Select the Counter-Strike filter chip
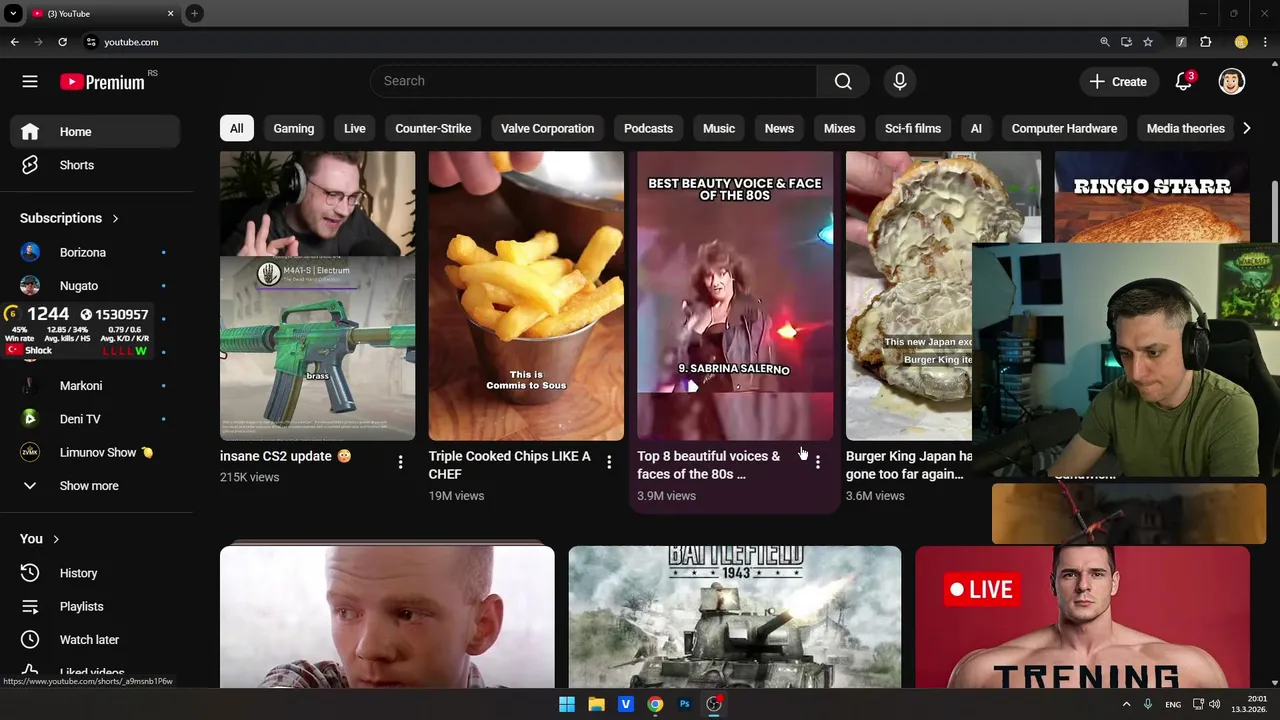This screenshot has width=1280, height=720. point(433,128)
